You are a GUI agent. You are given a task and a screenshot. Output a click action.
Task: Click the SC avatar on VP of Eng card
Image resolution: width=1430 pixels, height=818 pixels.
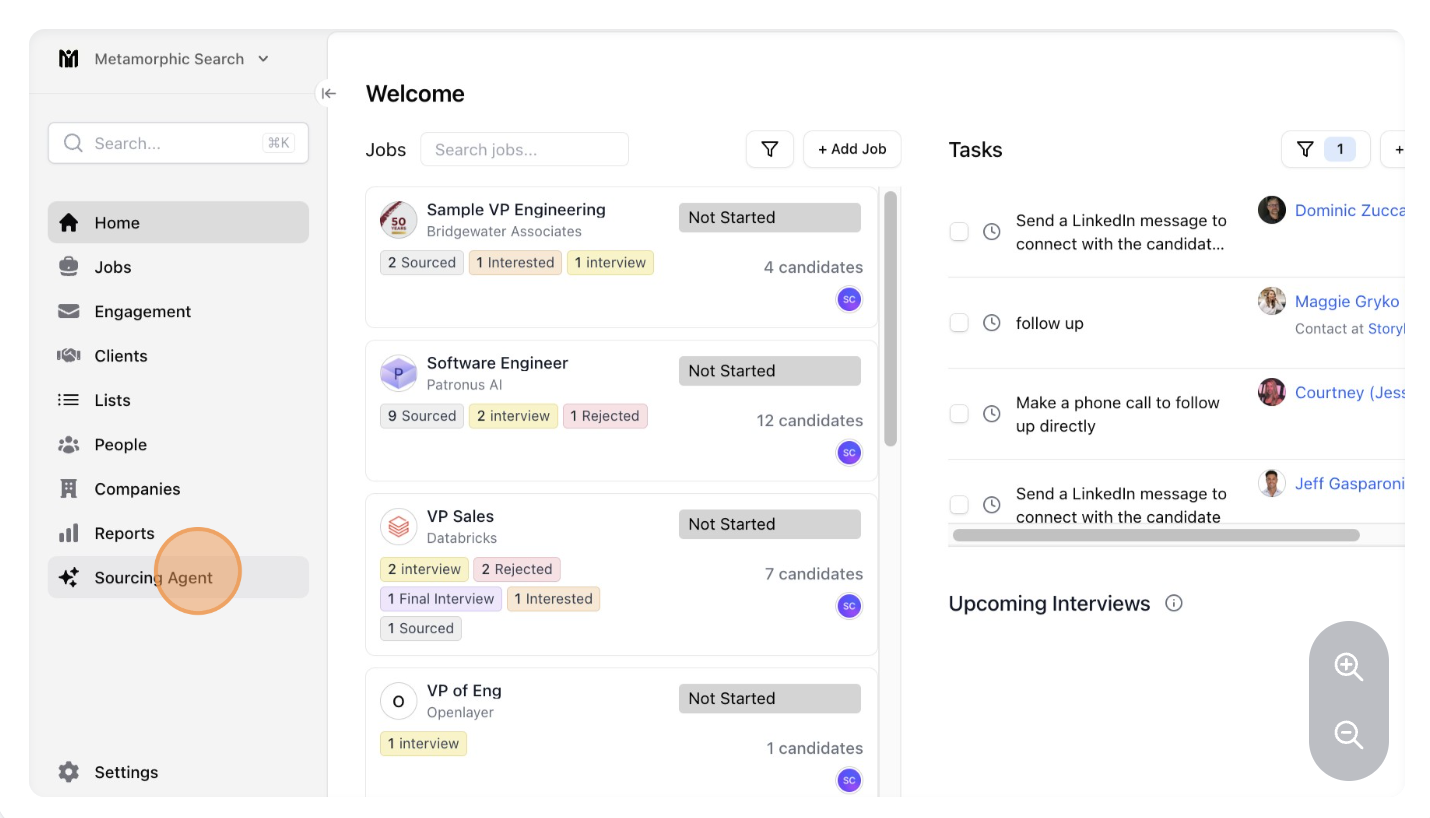(849, 780)
